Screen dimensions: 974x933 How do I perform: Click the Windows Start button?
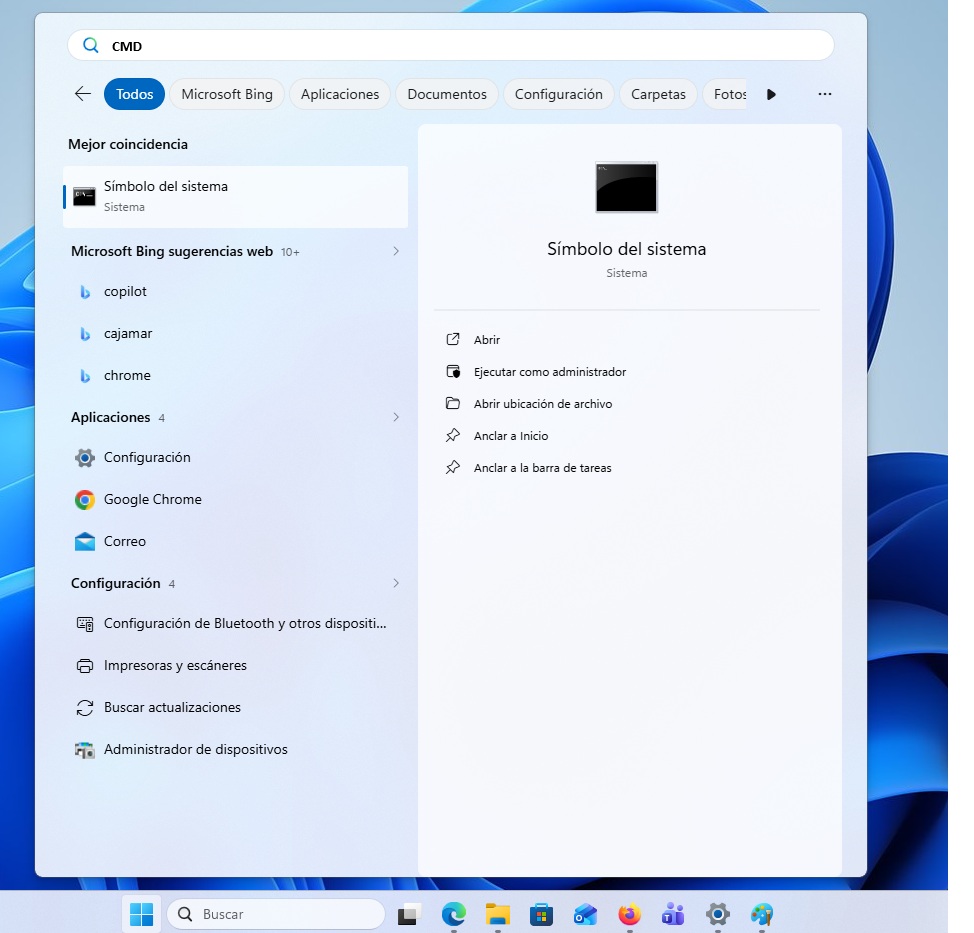(142, 914)
